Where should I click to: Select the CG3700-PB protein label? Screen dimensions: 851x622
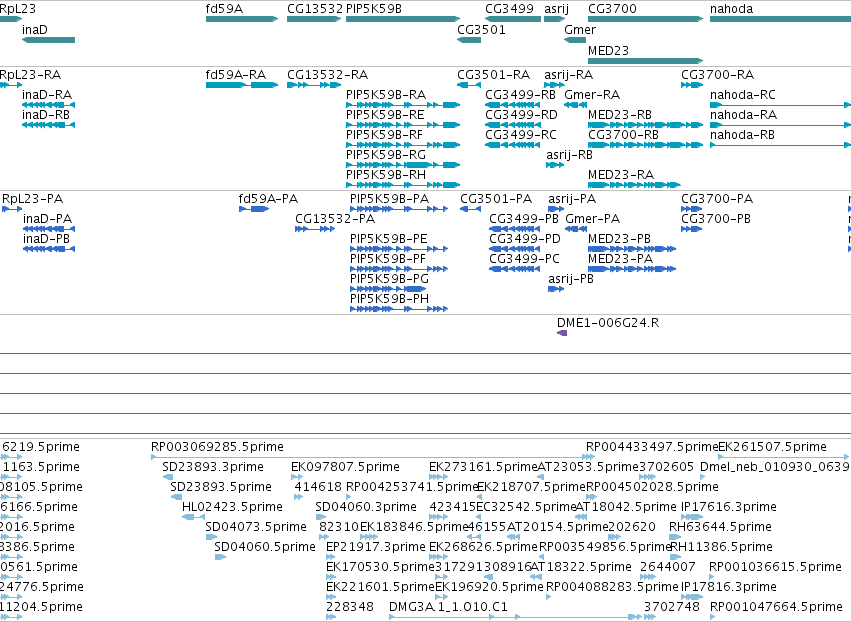[716, 219]
